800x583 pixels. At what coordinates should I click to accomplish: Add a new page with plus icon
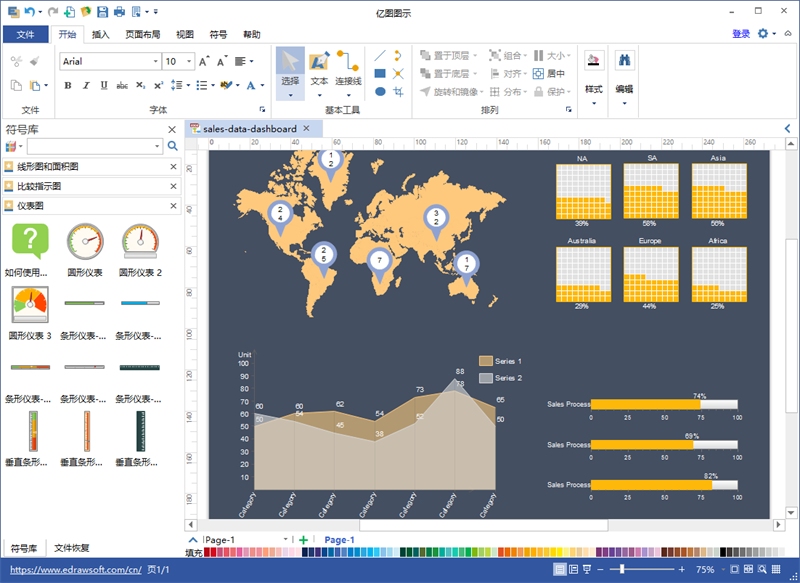pyautogui.click(x=304, y=540)
